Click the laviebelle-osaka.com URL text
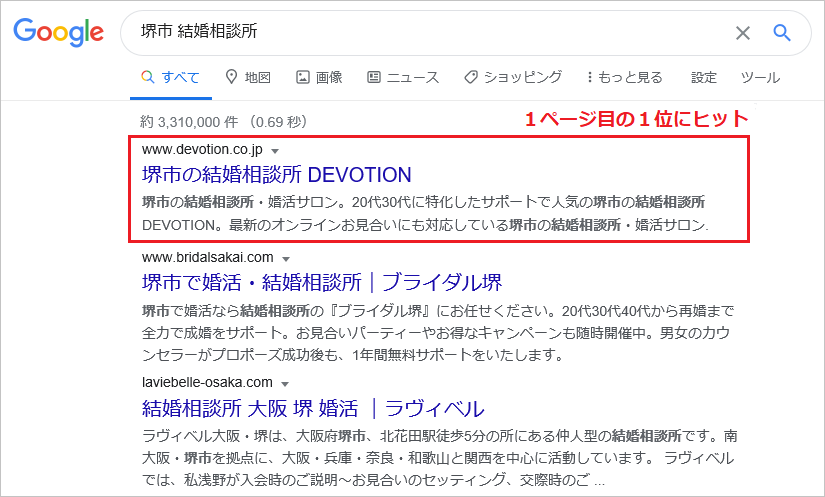The height and width of the screenshot is (497, 825). point(207,382)
